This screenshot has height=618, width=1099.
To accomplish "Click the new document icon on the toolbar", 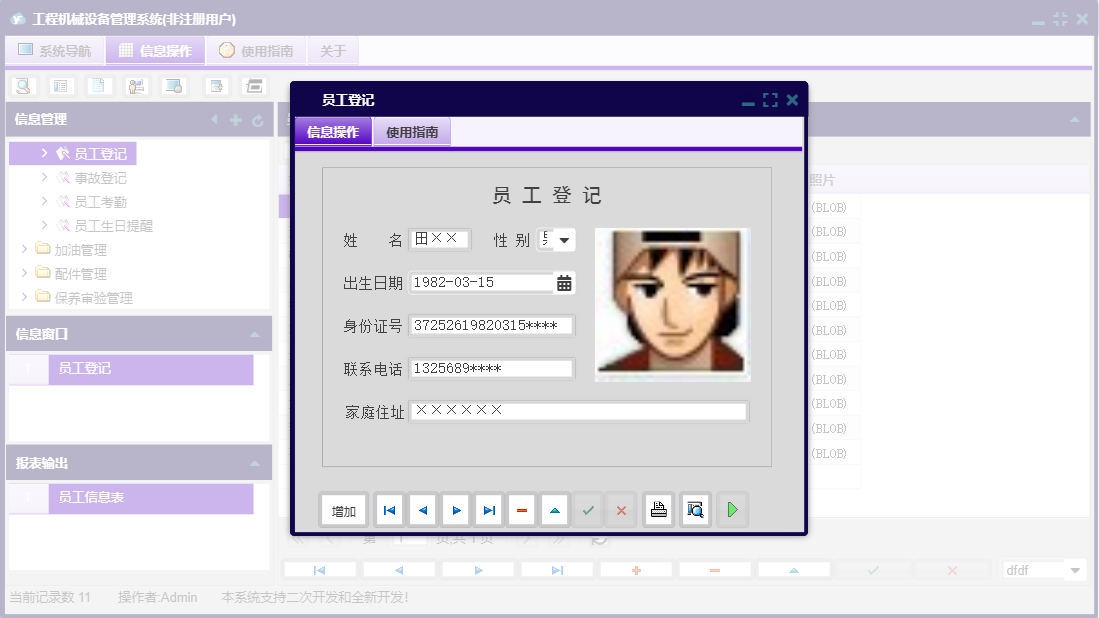I will pyautogui.click(x=97, y=86).
